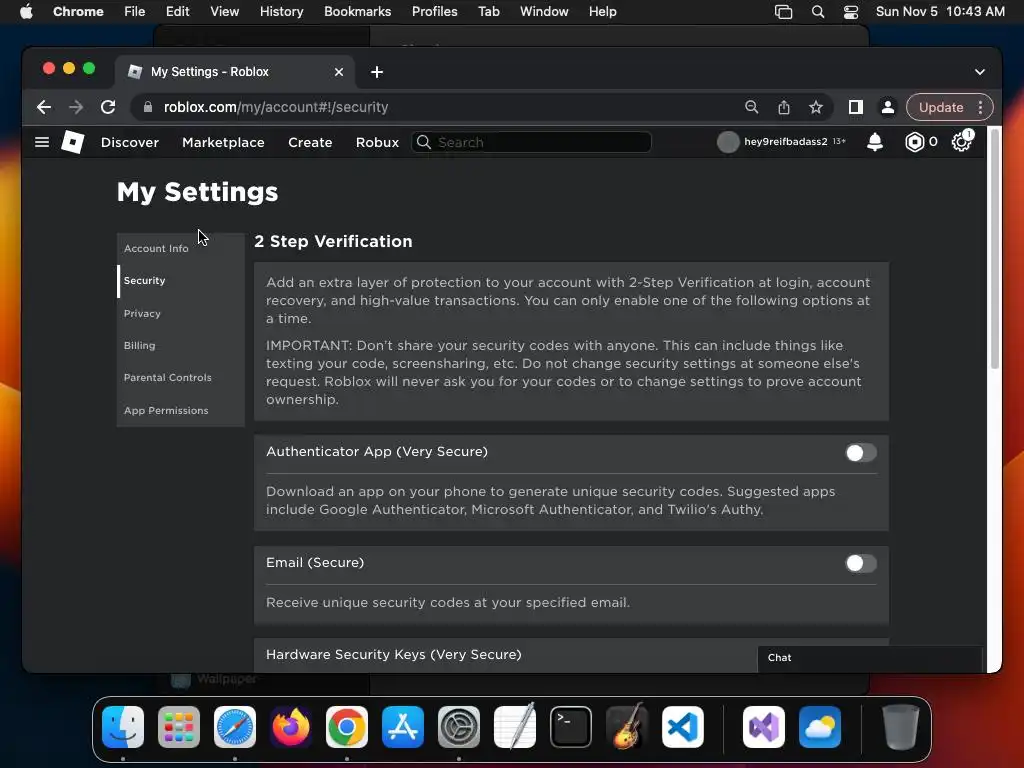Open the Chrome profile icon
The image size is (1024, 768).
[x=888, y=107]
